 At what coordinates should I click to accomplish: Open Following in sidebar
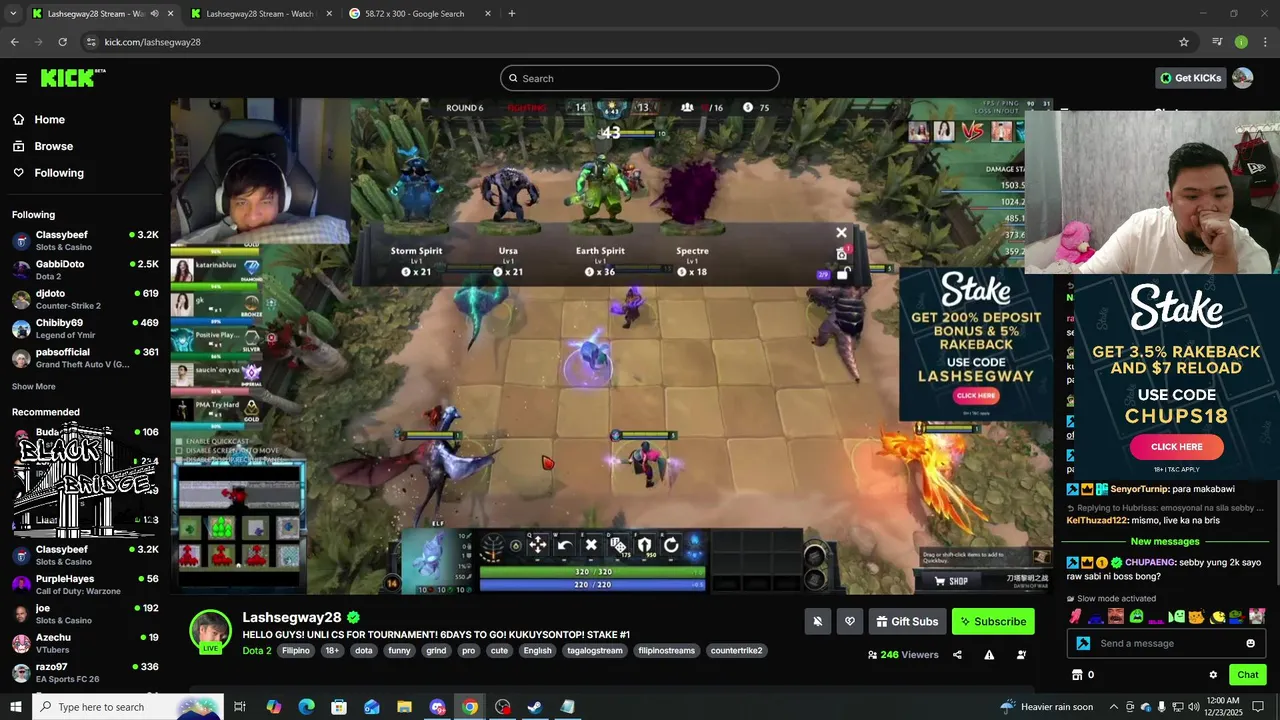pos(59,173)
